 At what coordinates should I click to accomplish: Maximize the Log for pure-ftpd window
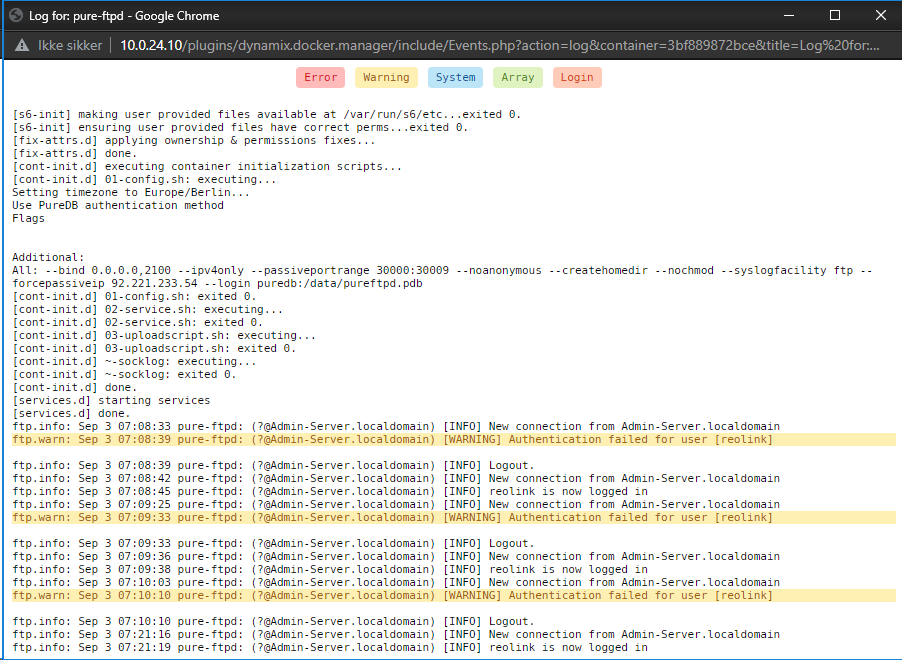[835, 16]
